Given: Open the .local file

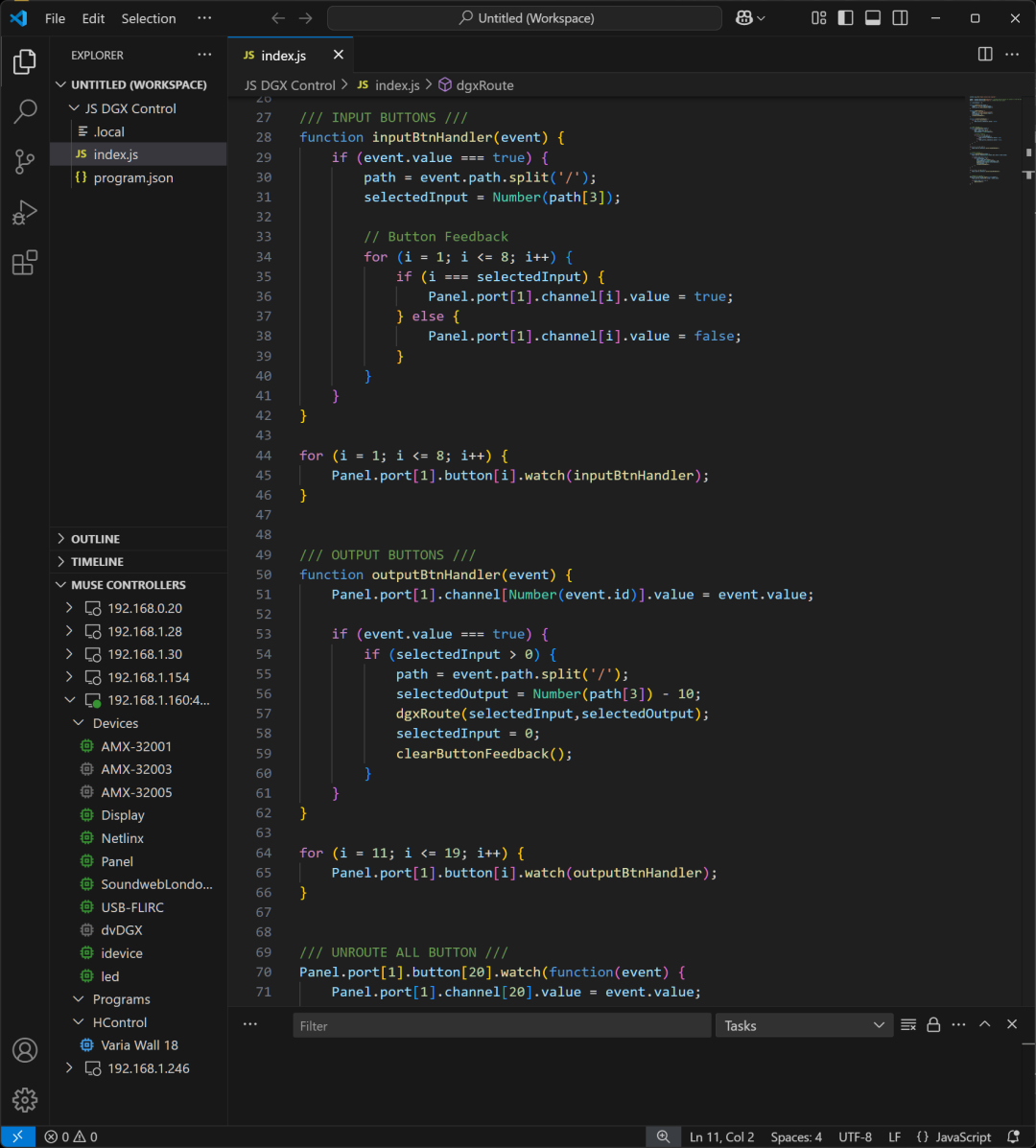Looking at the screenshot, I should pos(109,131).
